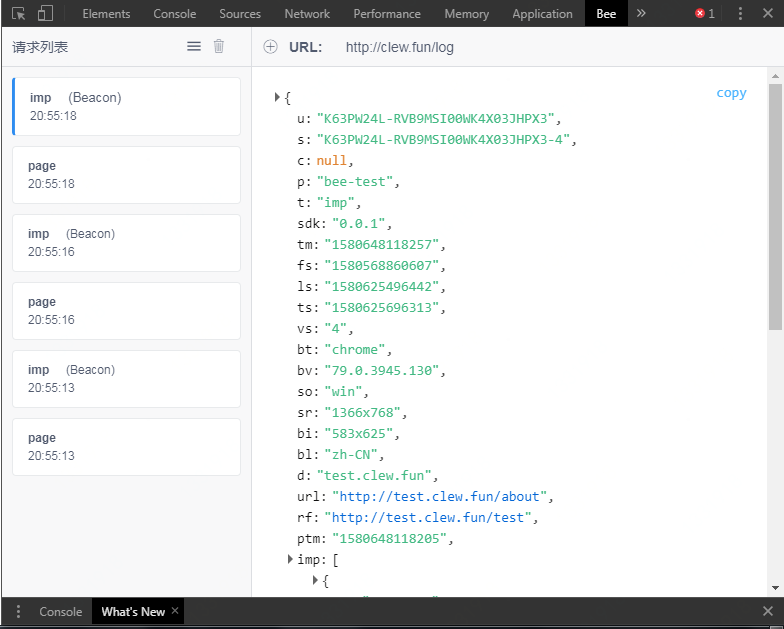784x629 pixels.
Task: Open the Memory tab
Action: pos(466,14)
